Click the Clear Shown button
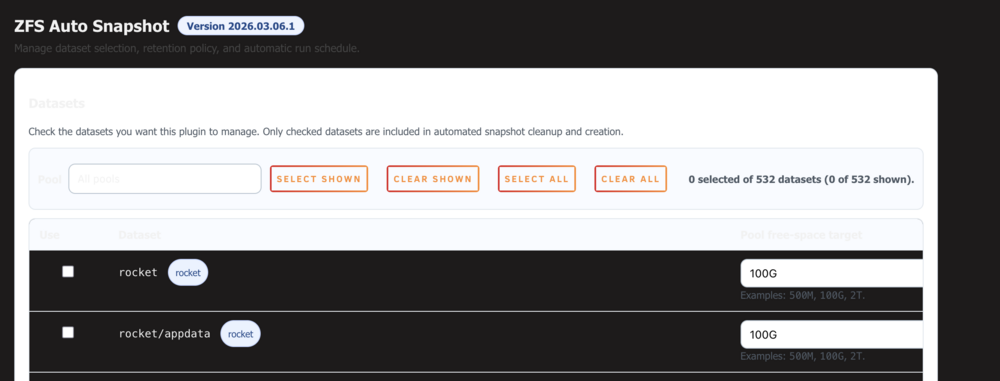This screenshot has height=381, width=1000. [x=432, y=179]
